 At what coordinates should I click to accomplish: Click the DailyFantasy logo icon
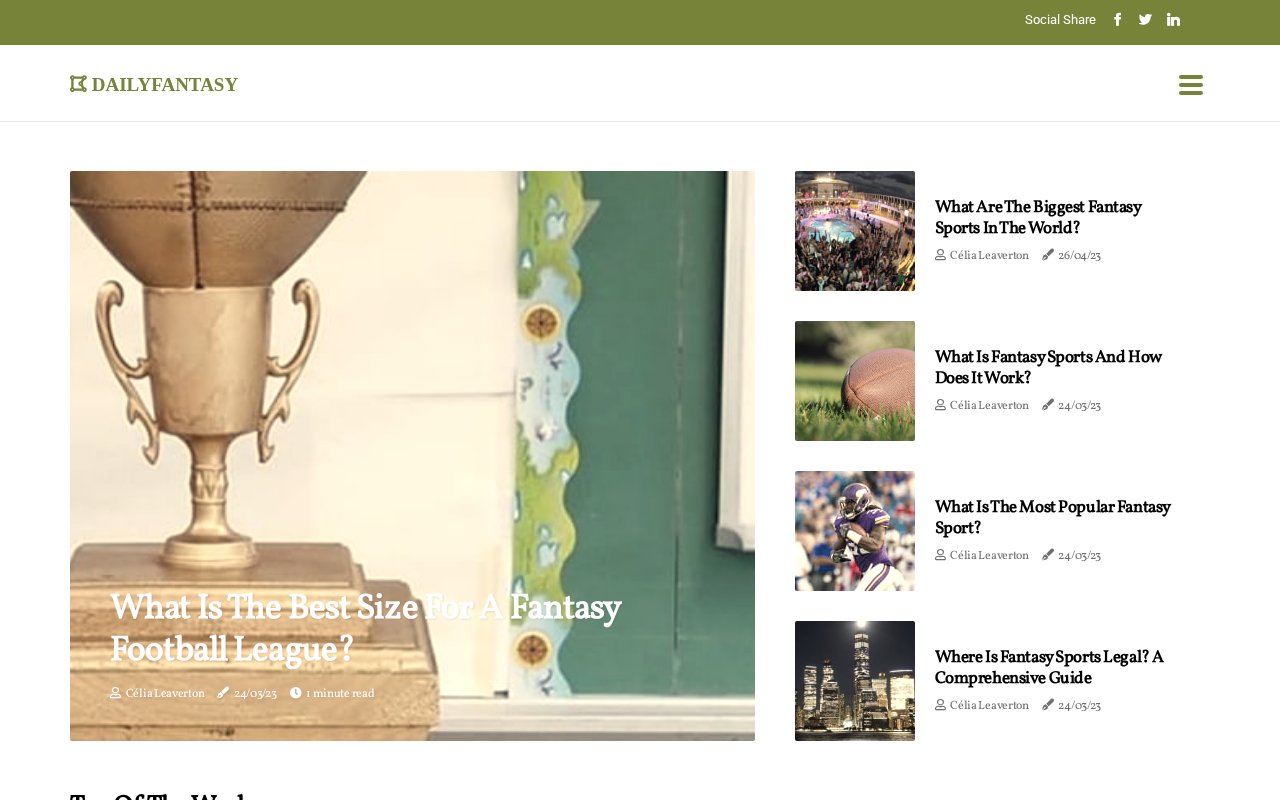[78, 85]
